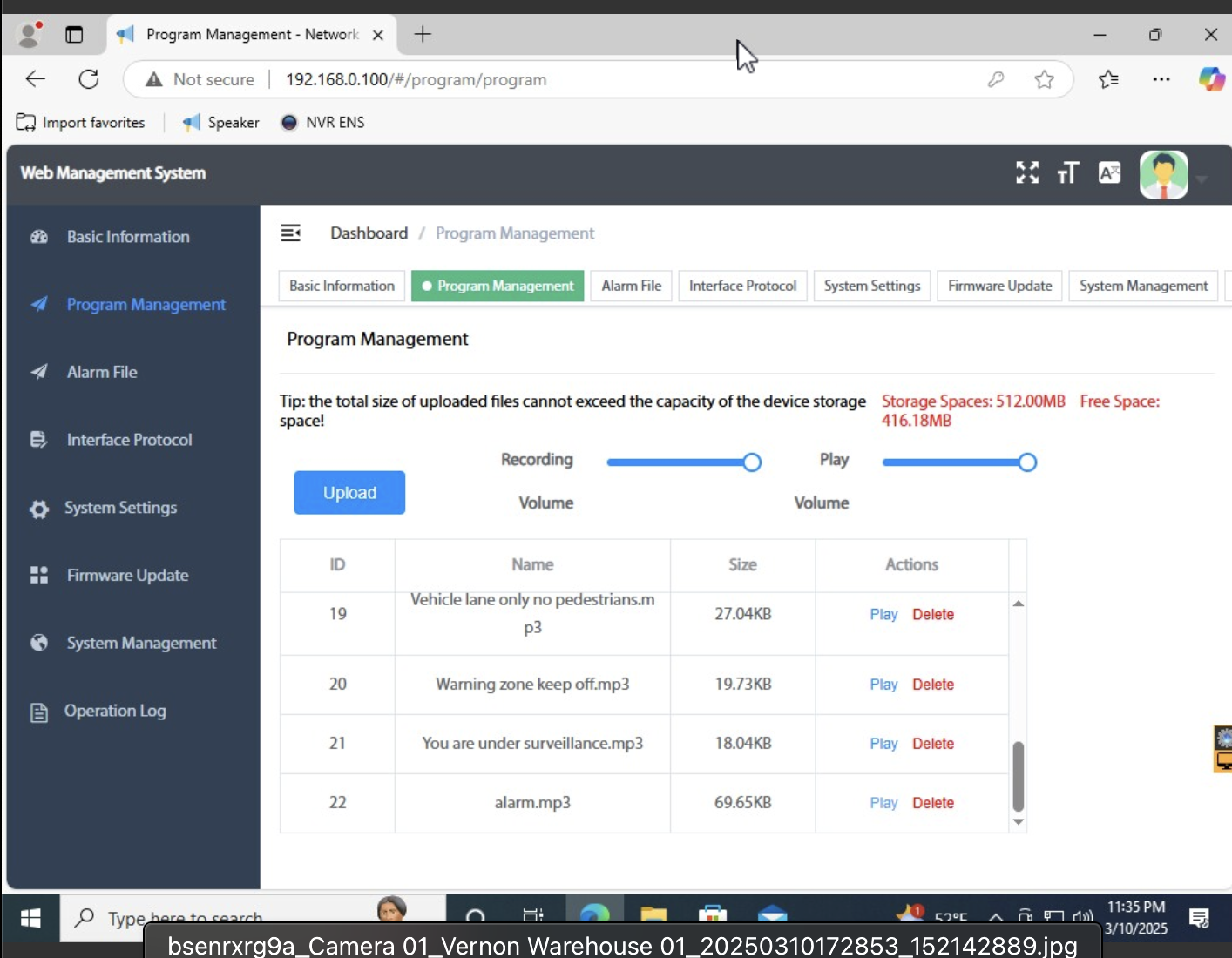
Task: Click the Firmware Update grid icon
Action: (39, 575)
